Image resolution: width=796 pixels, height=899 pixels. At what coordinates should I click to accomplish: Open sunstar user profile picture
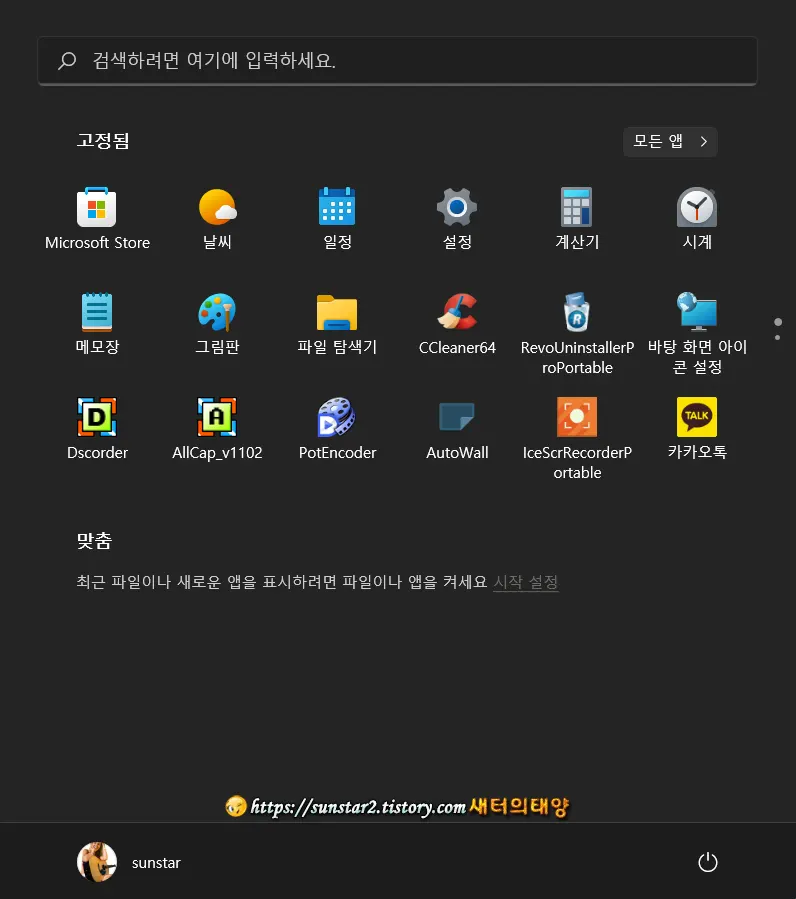point(97,862)
